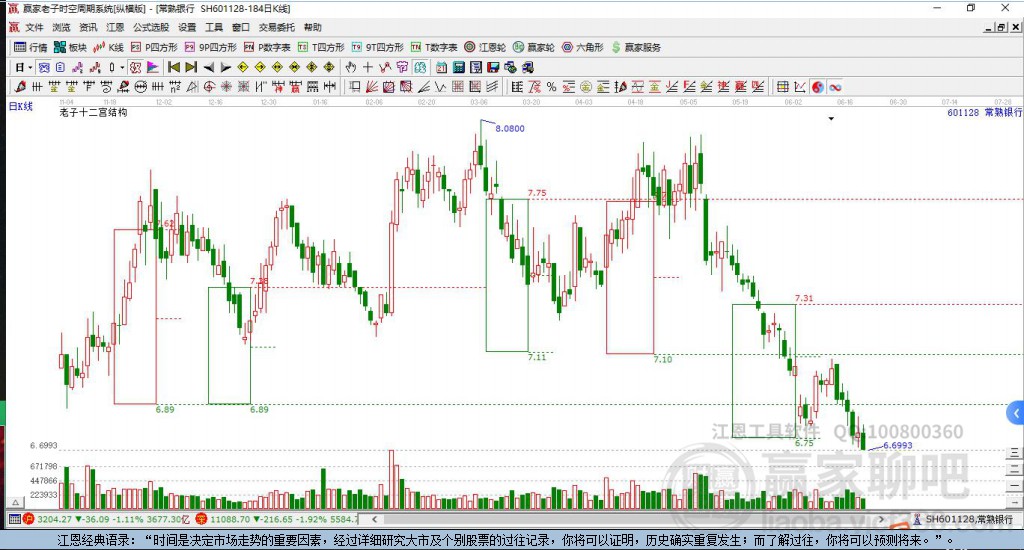
Task: Open the calendar icon
Action: (x=441, y=67)
